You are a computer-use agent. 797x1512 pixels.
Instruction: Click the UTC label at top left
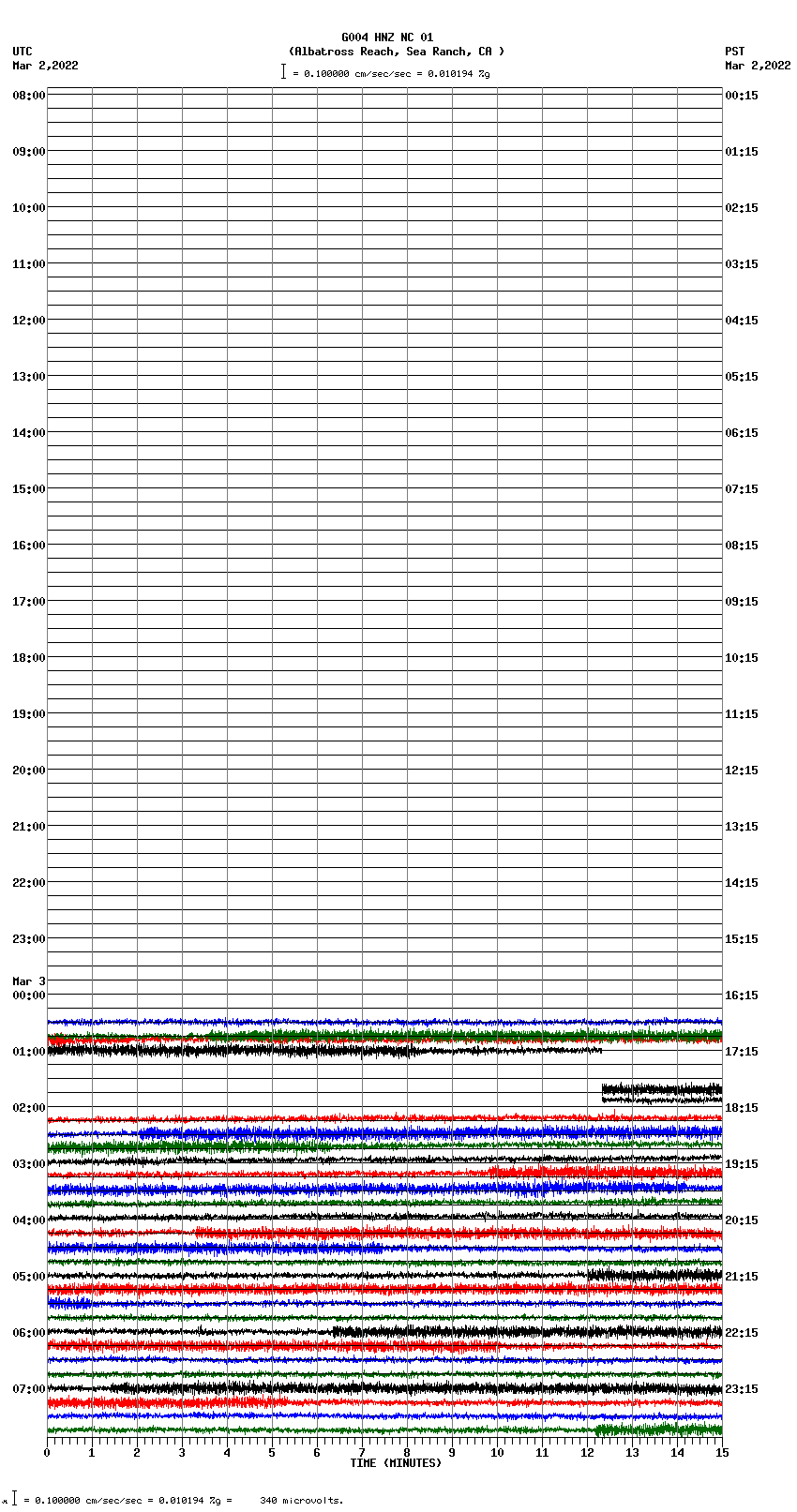point(23,52)
